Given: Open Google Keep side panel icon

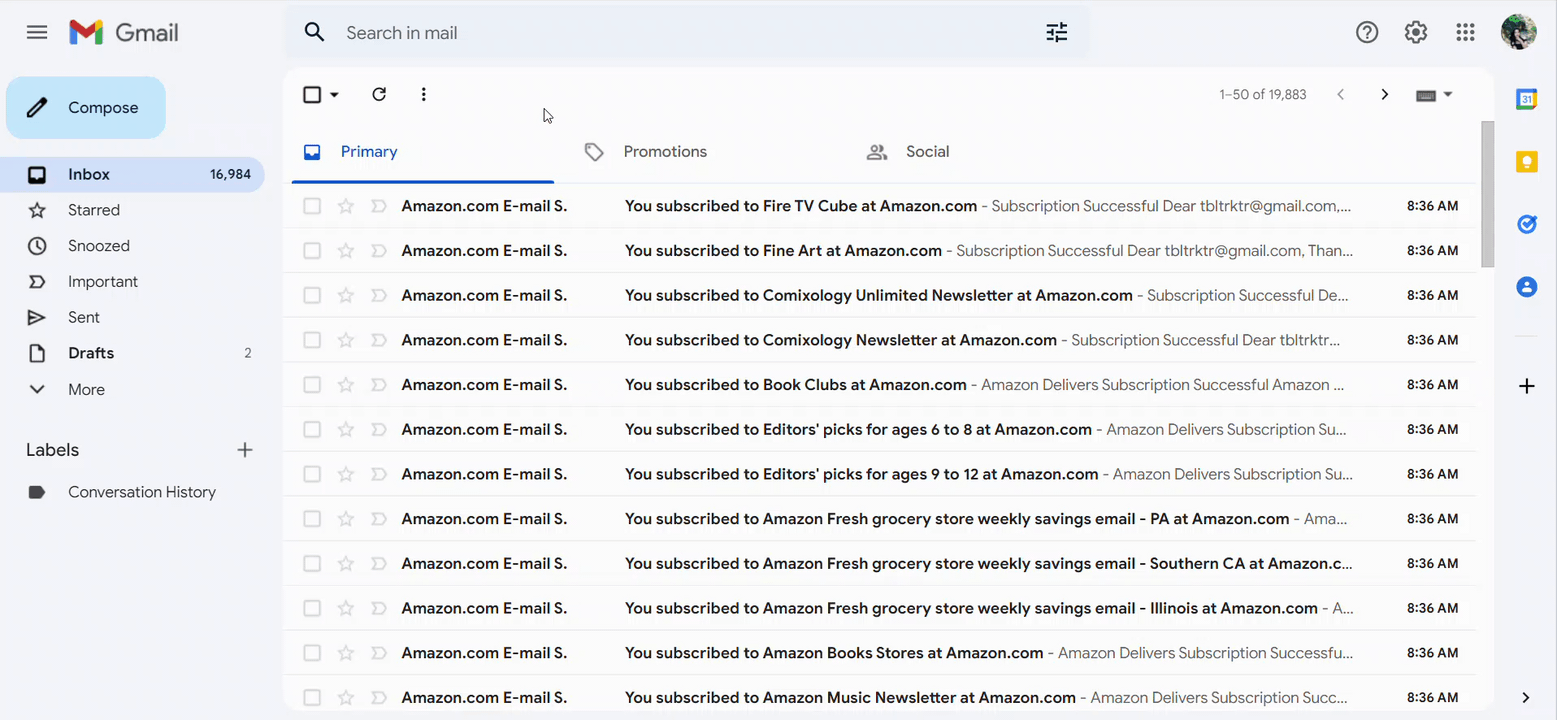Looking at the screenshot, I should point(1526,162).
